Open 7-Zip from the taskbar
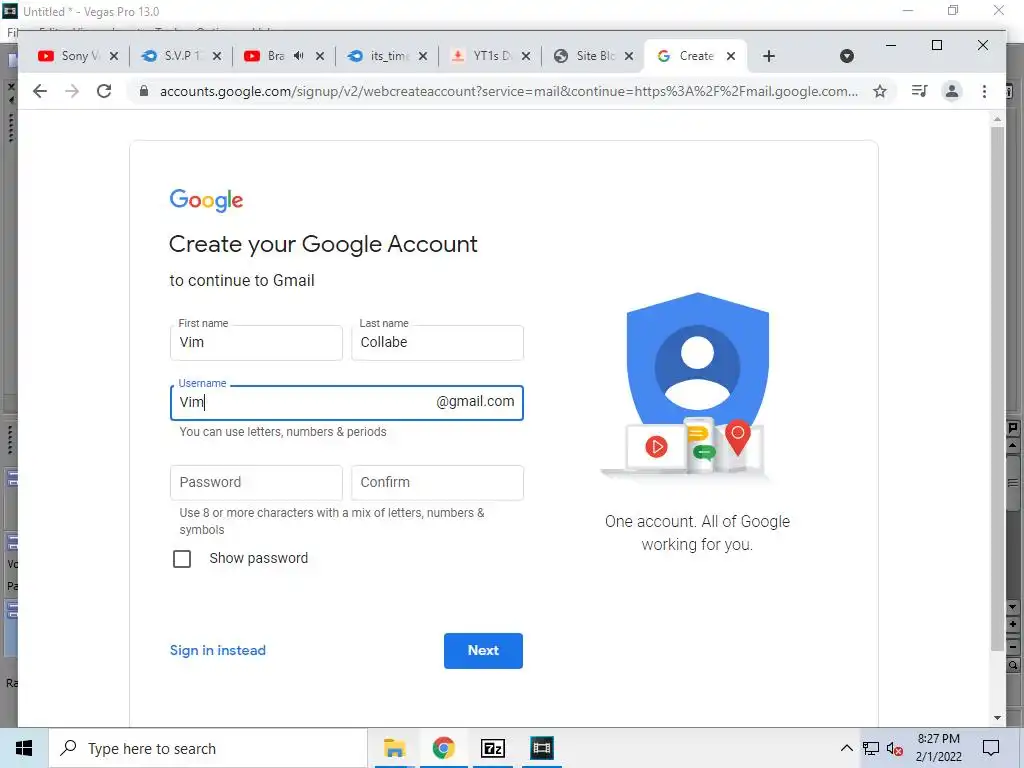The height and width of the screenshot is (768, 1024). coord(493,748)
